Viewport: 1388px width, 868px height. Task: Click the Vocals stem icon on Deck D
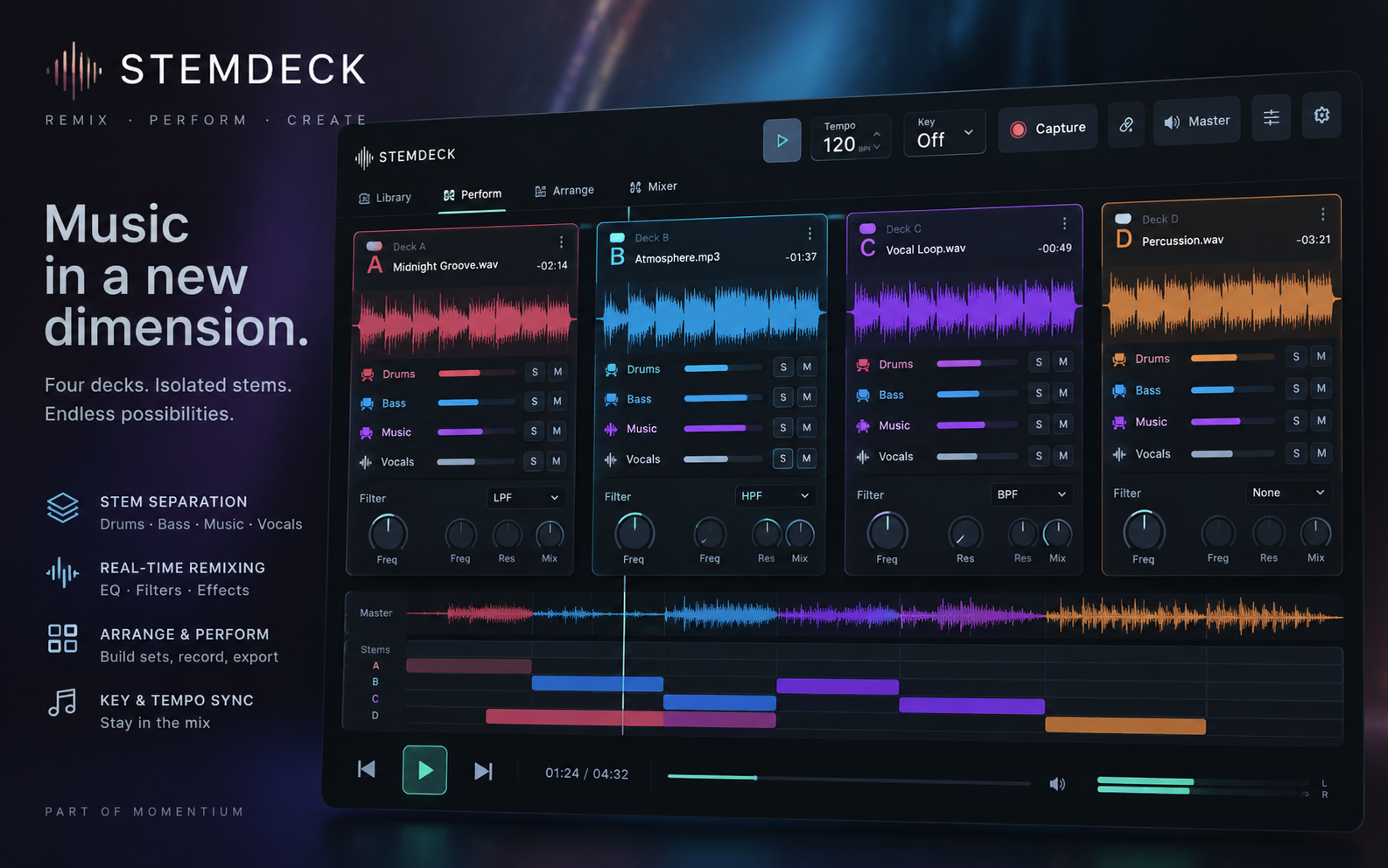point(1119,454)
